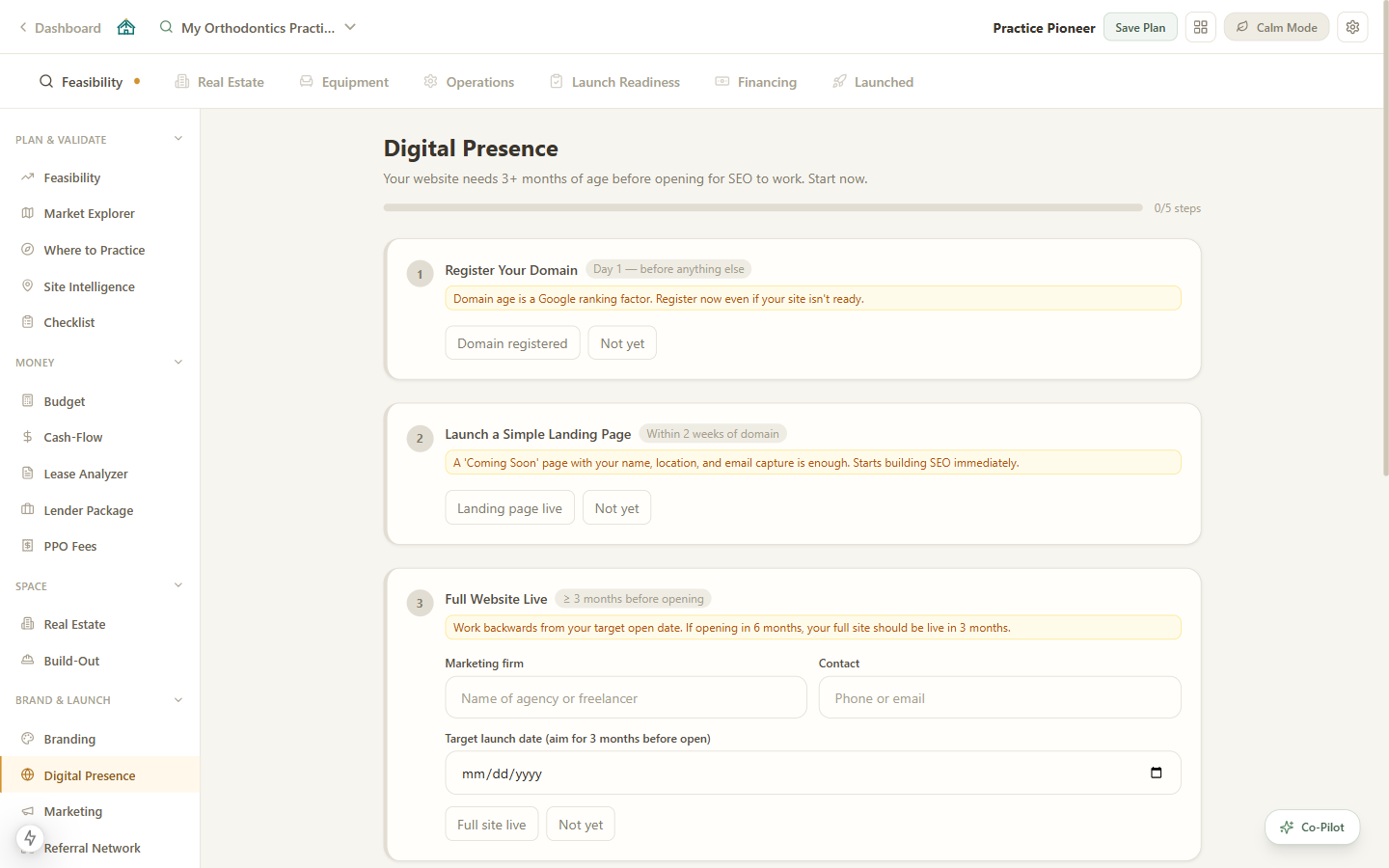Open the Co-Pilot assistant button
The width and height of the screenshot is (1389, 868).
tap(1312, 827)
